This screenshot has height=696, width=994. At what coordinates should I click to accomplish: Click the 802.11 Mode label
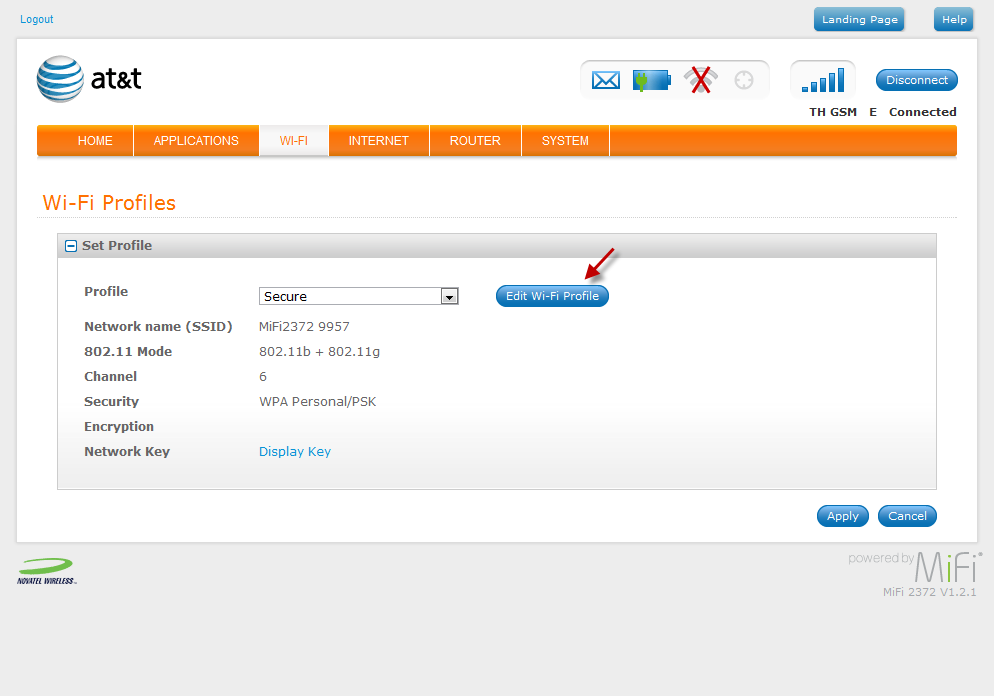click(x=128, y=352)
